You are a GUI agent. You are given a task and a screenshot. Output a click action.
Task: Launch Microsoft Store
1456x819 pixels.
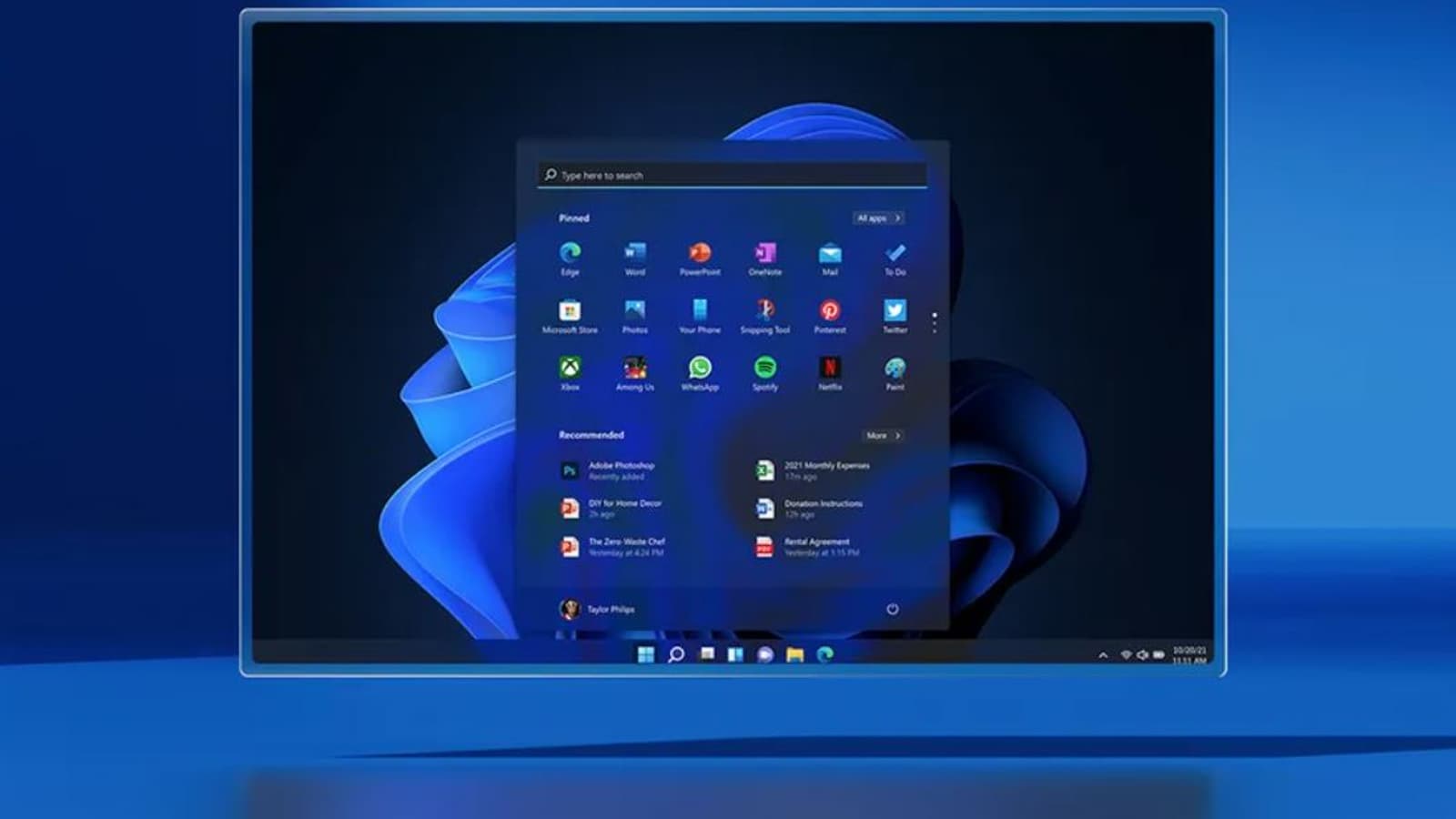(x=570, y=317)
